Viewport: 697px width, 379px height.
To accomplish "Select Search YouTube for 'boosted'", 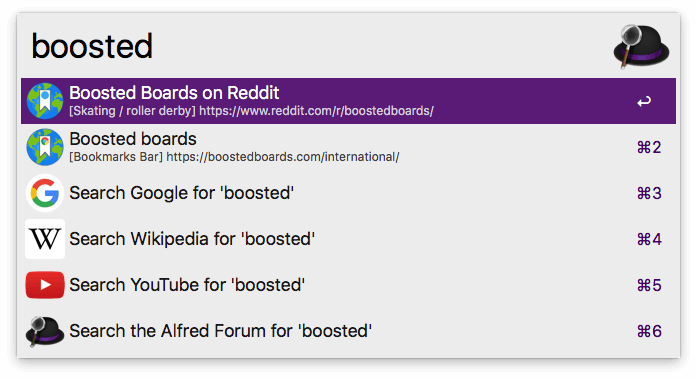I will click(x=348, y=285).
